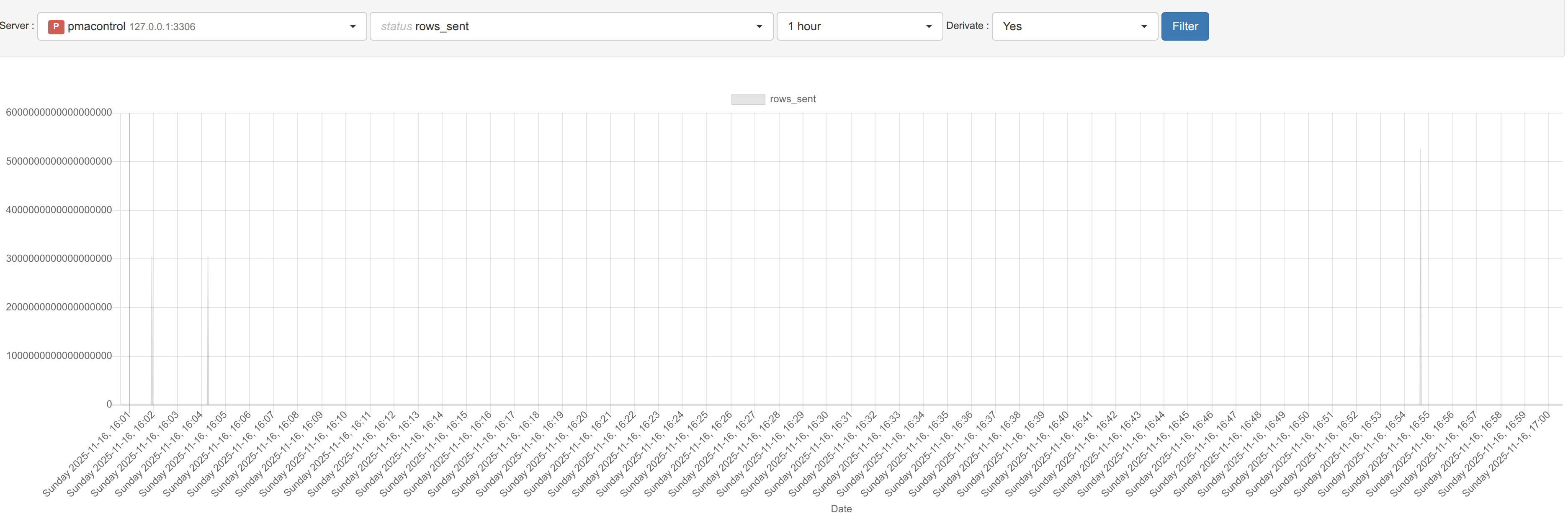1568x516 pixels.
Task: Click the Date x-axis title
Action: 841,509
